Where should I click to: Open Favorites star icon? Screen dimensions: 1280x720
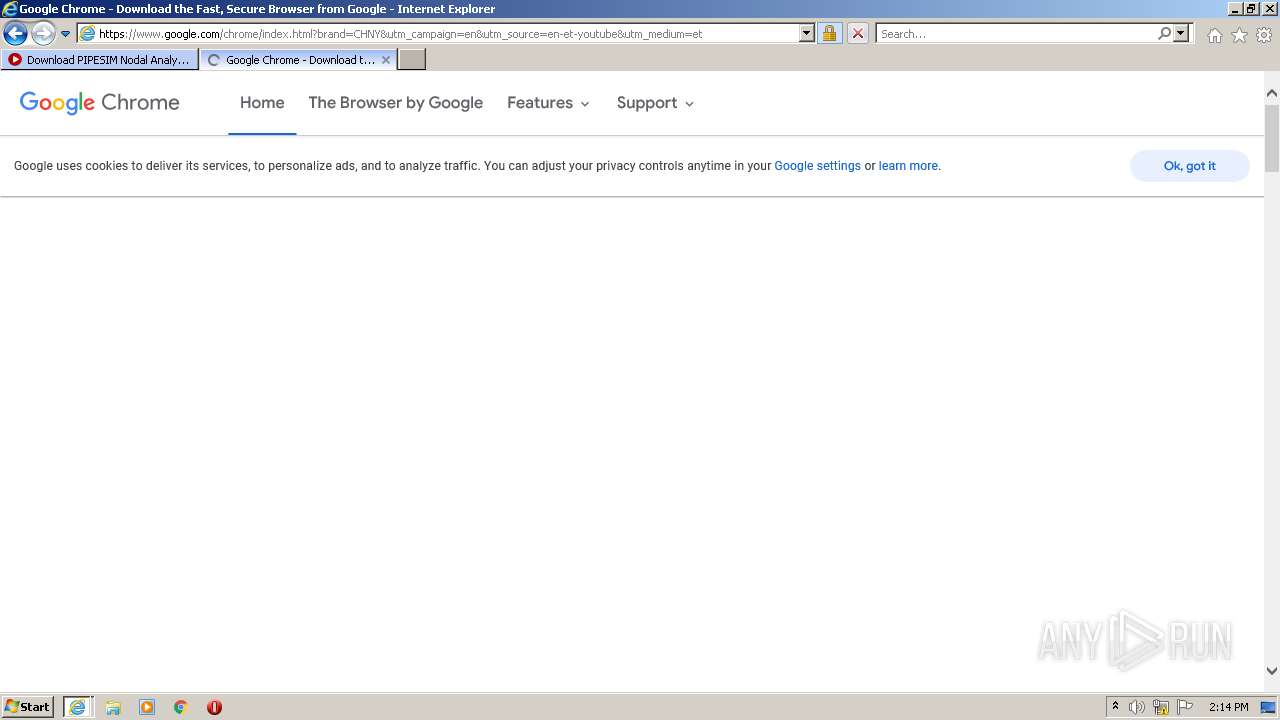(x=1239, y=35)
